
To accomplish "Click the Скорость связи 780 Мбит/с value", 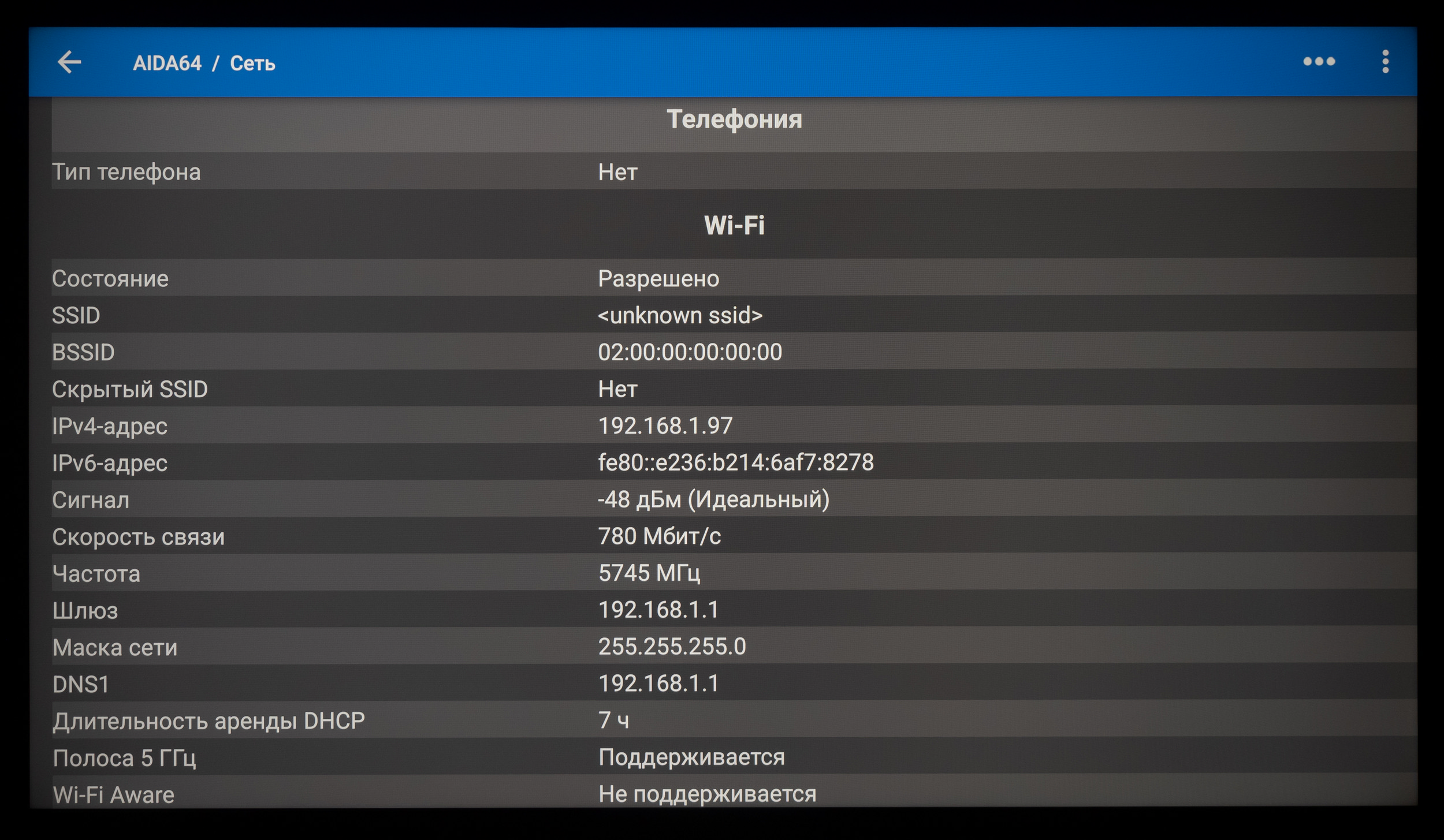I will coord(659,536).
